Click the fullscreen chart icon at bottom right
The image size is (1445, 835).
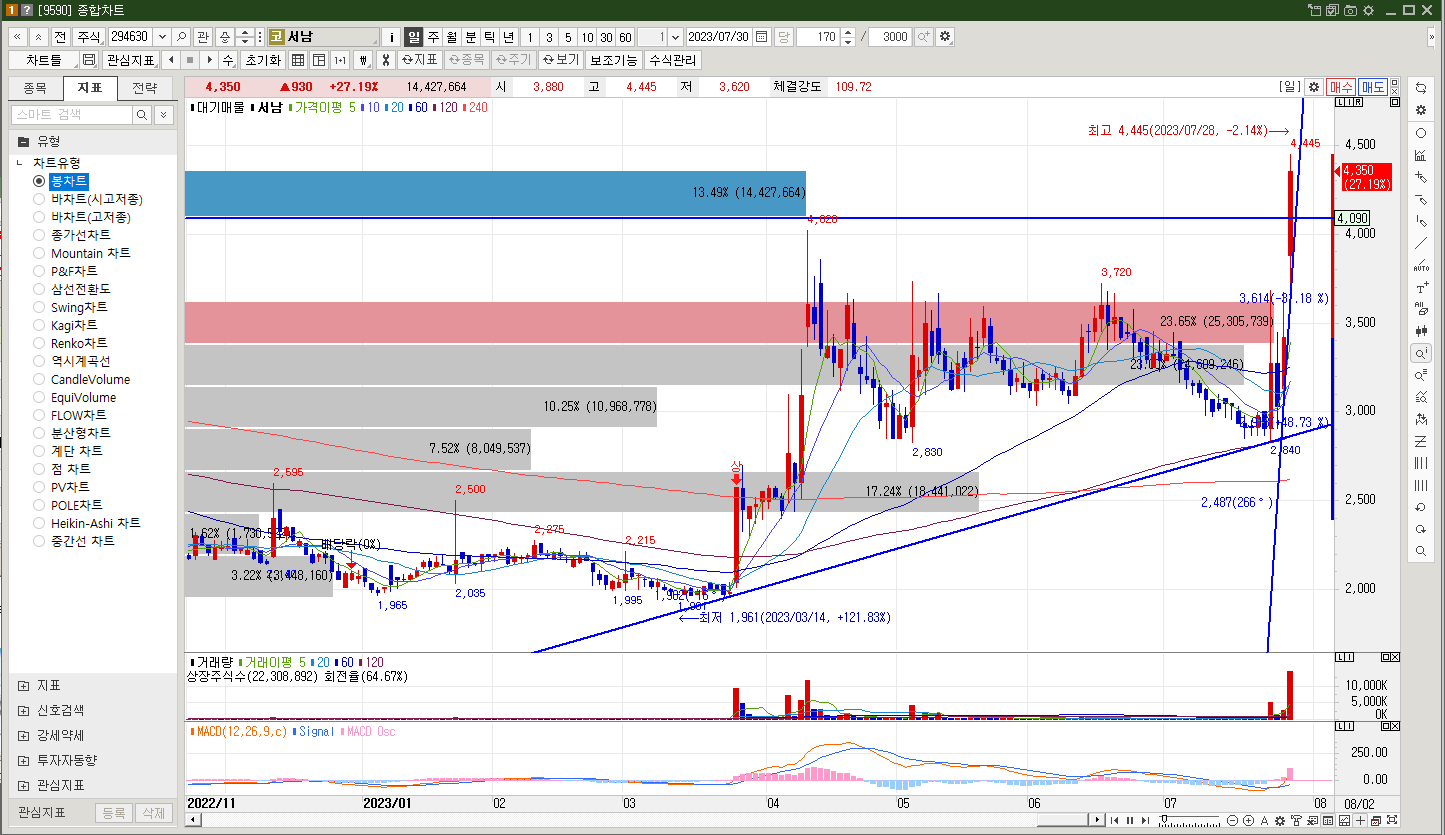click(x=1392, y=821)
